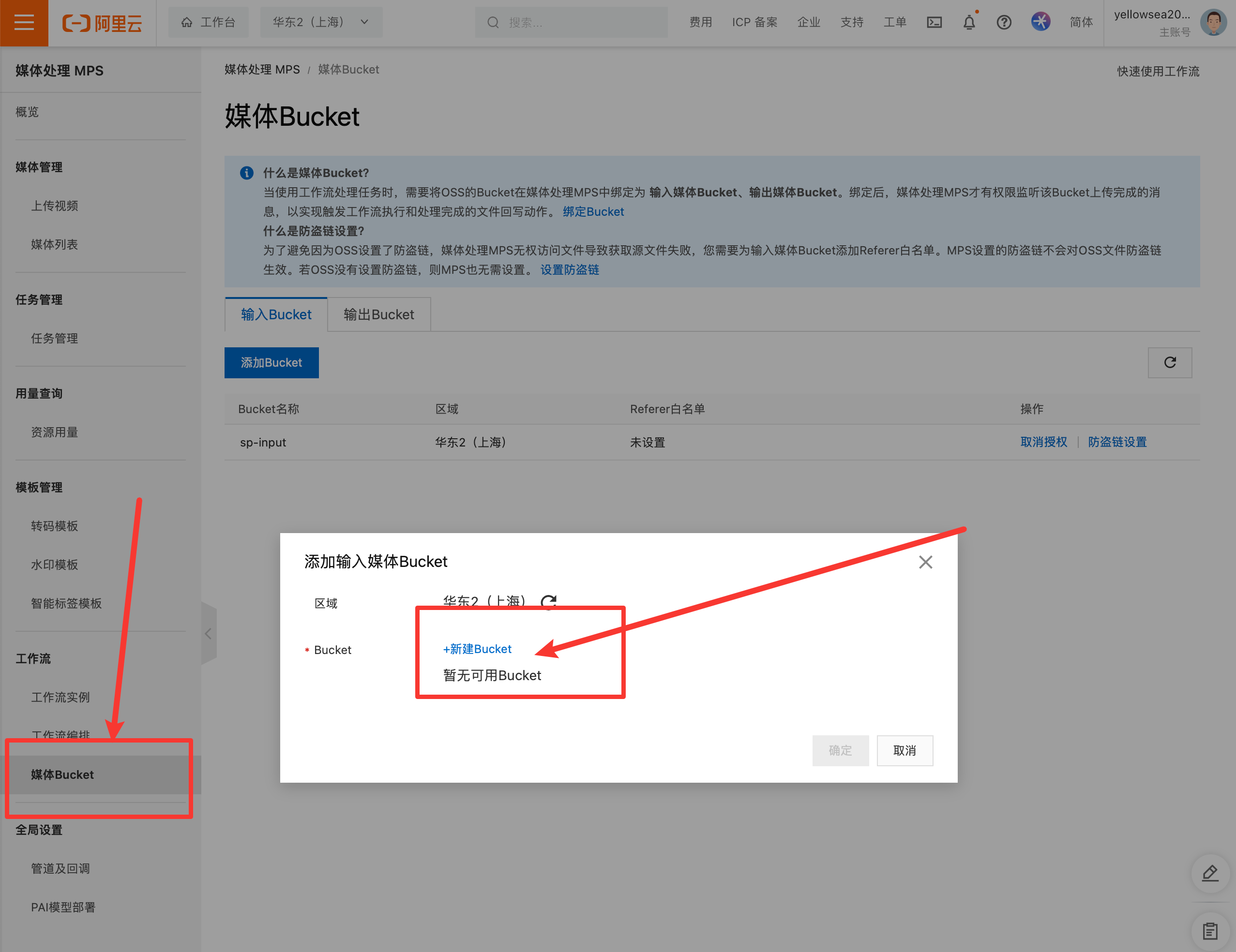Collapse the left sidebar panel
This screenshot has height=952, width=1236.
pos(208,634)
